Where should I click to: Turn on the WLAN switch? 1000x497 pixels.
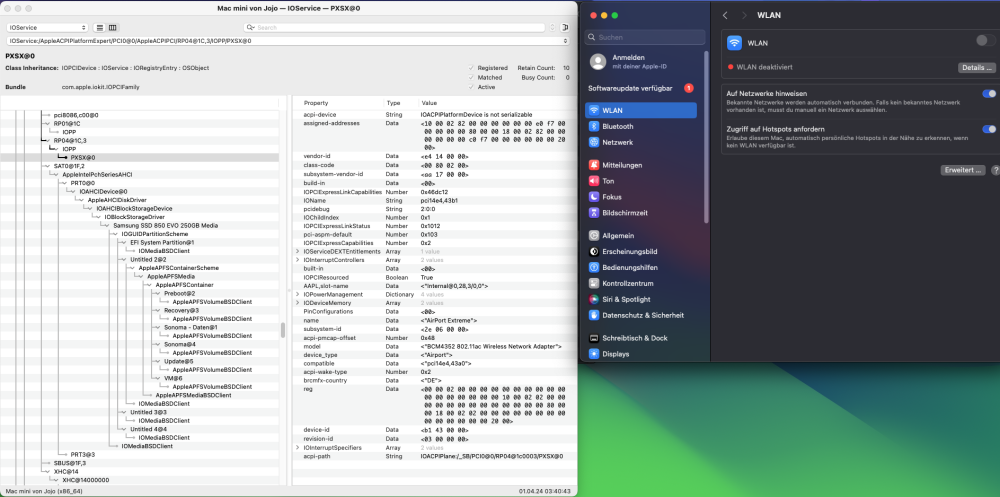985,41
